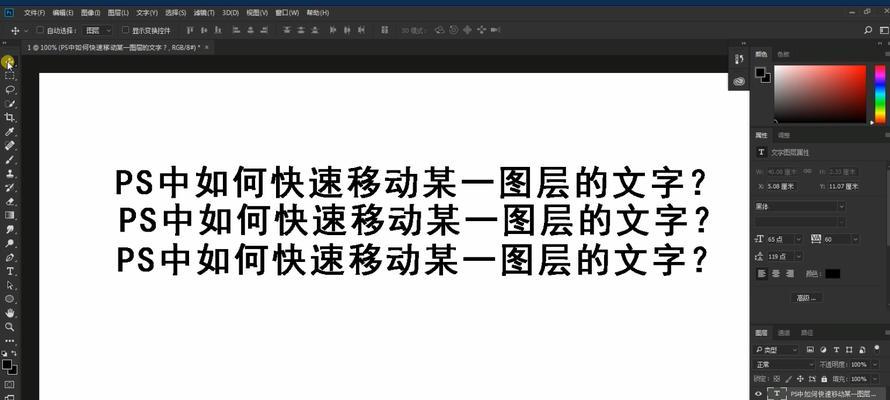Toggle visibility eye of the text layer
This screenshot has height=400, width=890.
tap(758, 394)
